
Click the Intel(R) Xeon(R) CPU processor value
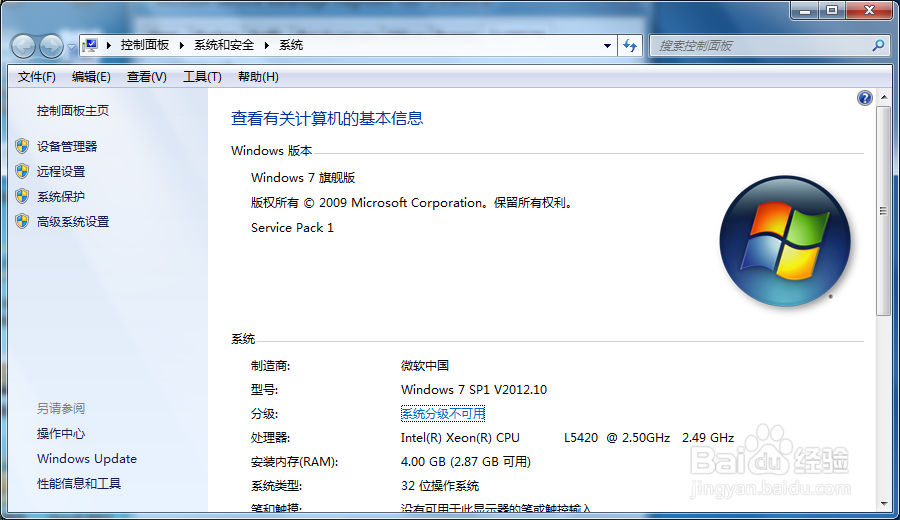pos(567,438)
